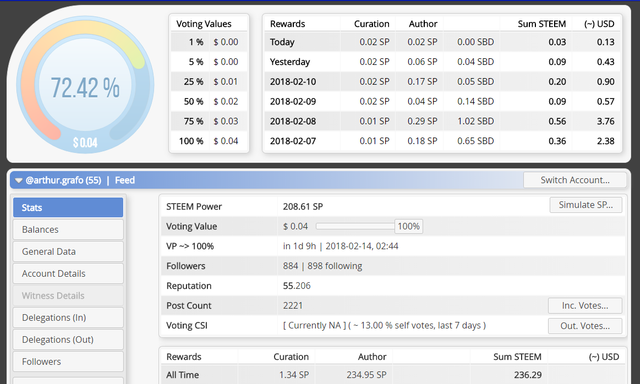640x384 pixels.
Task: Open the Delegations (In) sidebar tab
Action: [x=68, y=317]
